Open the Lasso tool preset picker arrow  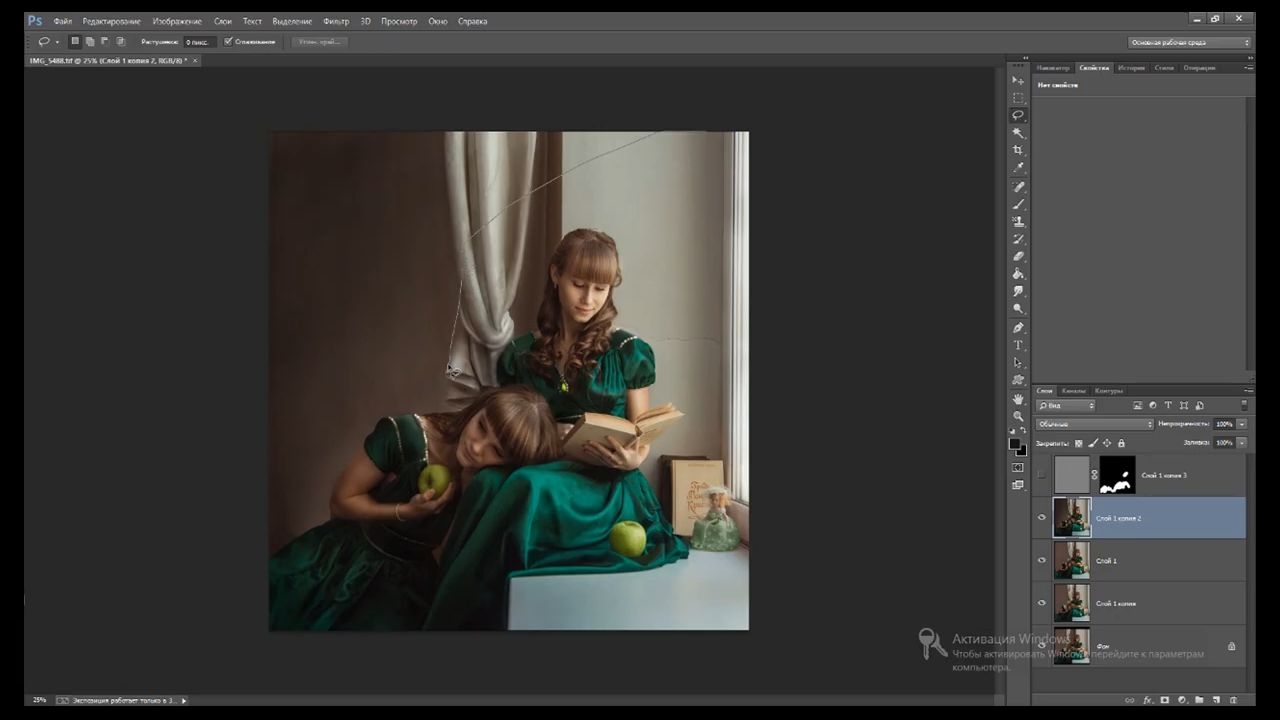point(57,42)
